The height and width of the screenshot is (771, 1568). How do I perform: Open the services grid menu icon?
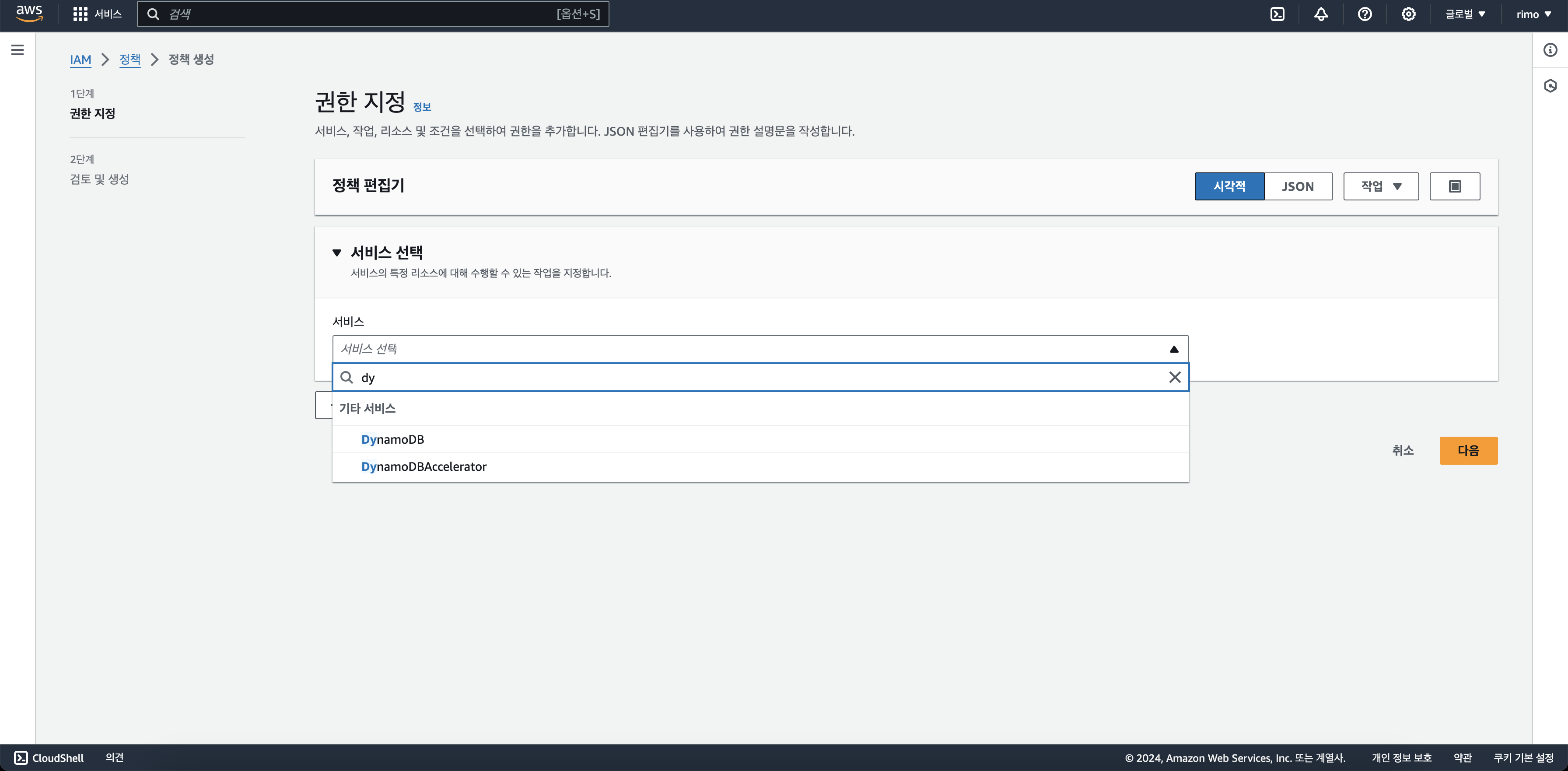click(80, 14)
